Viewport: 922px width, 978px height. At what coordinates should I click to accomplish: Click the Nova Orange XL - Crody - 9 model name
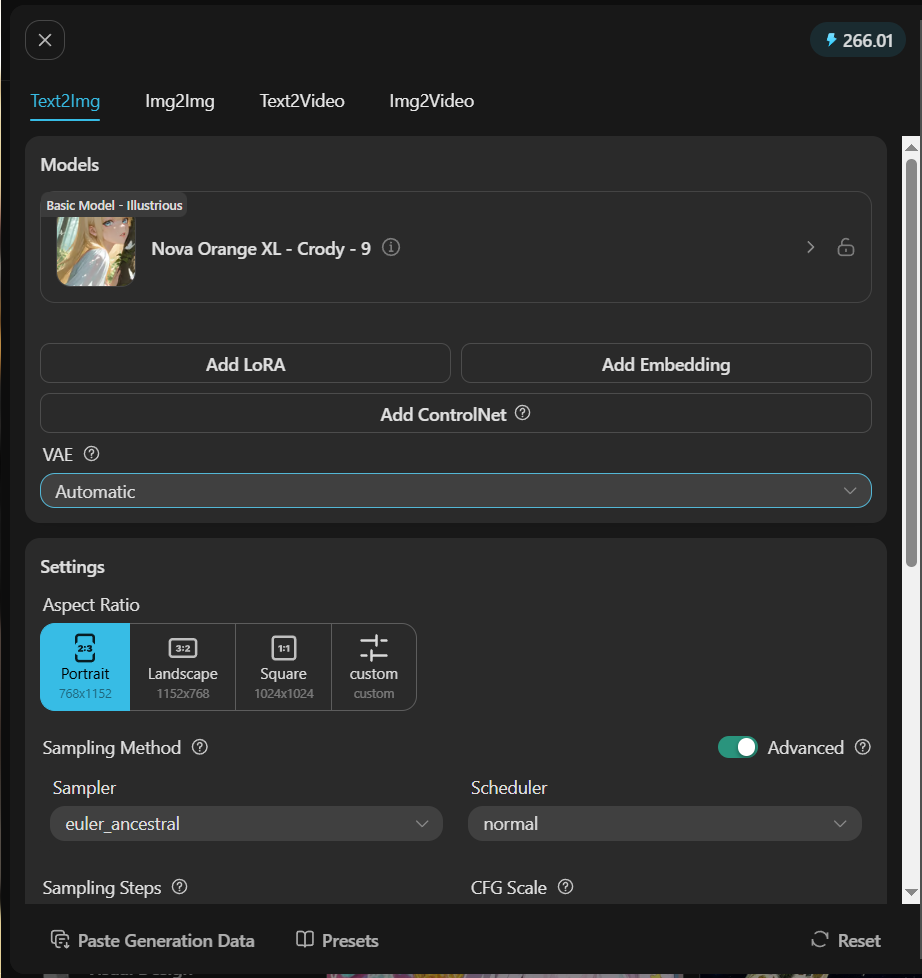[x=261, y=249]
